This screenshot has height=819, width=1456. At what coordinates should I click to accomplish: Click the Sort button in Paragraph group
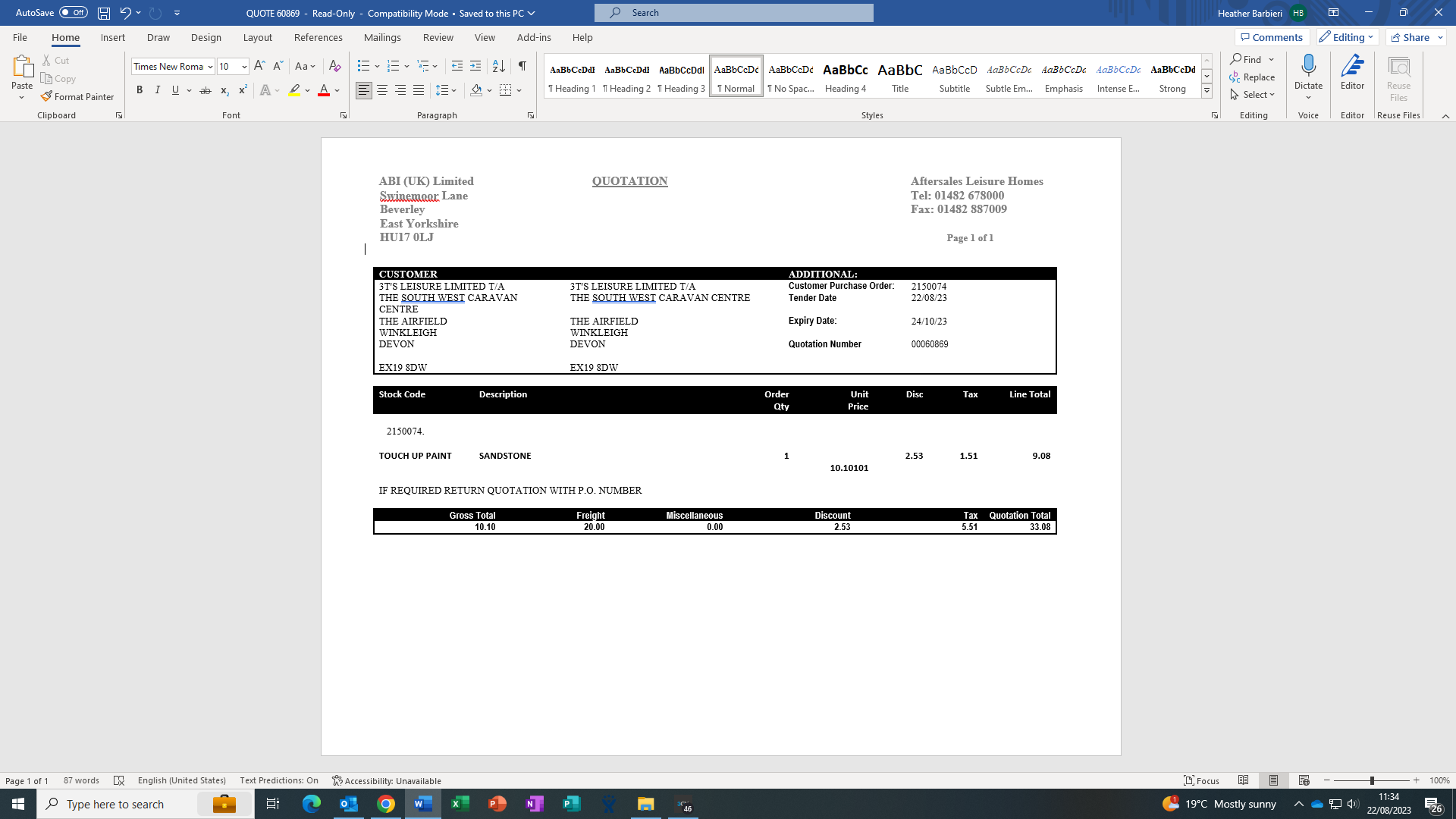(x=498, y=66)
